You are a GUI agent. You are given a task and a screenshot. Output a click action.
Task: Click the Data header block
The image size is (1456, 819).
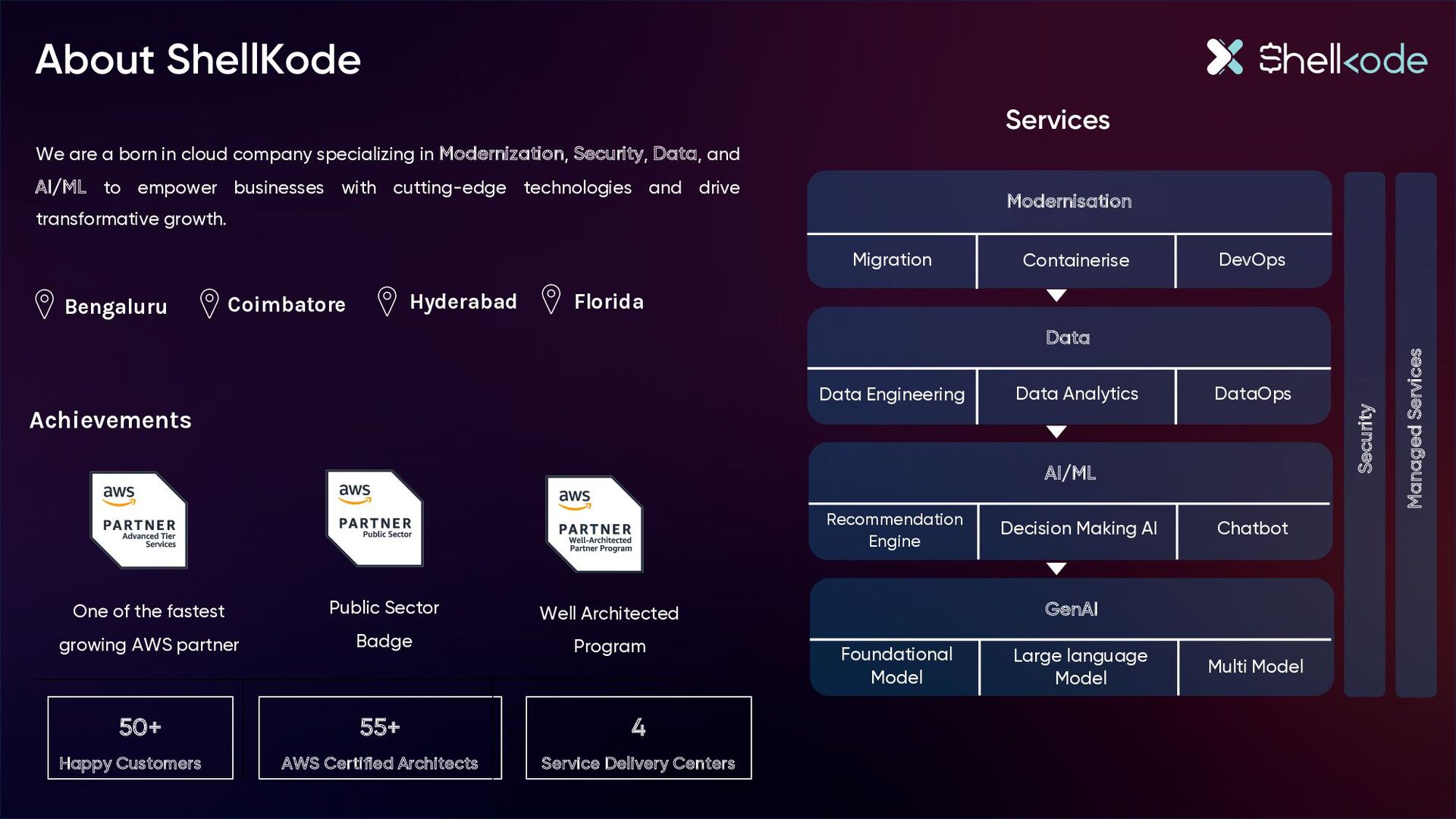(1068, 337)
